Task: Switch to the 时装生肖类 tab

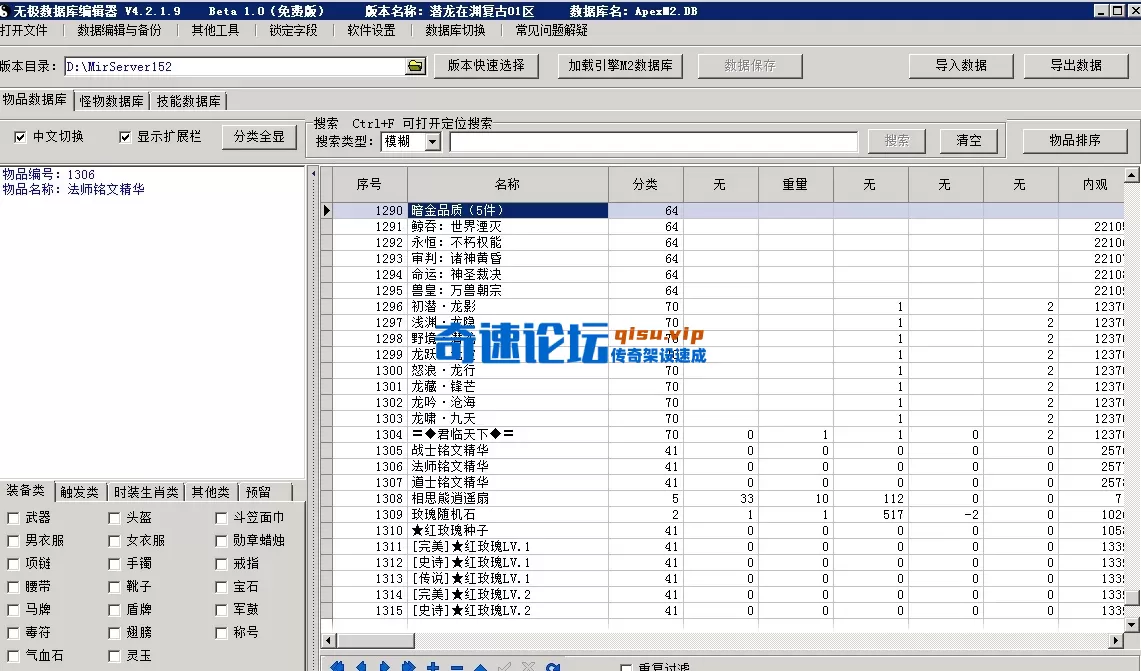Action: tap(146, 493)
